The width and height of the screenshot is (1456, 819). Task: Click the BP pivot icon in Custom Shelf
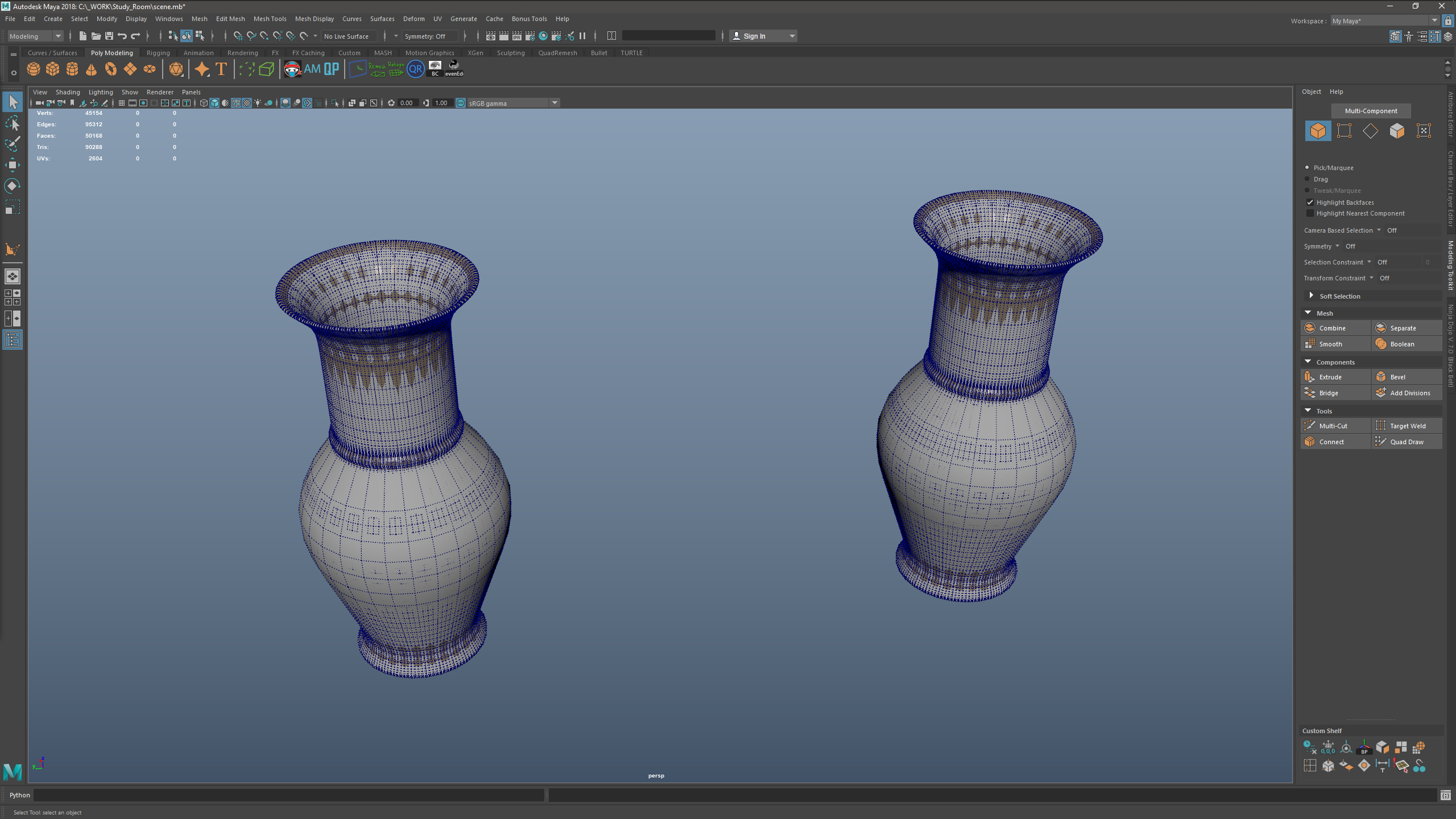pos(1364,747)
